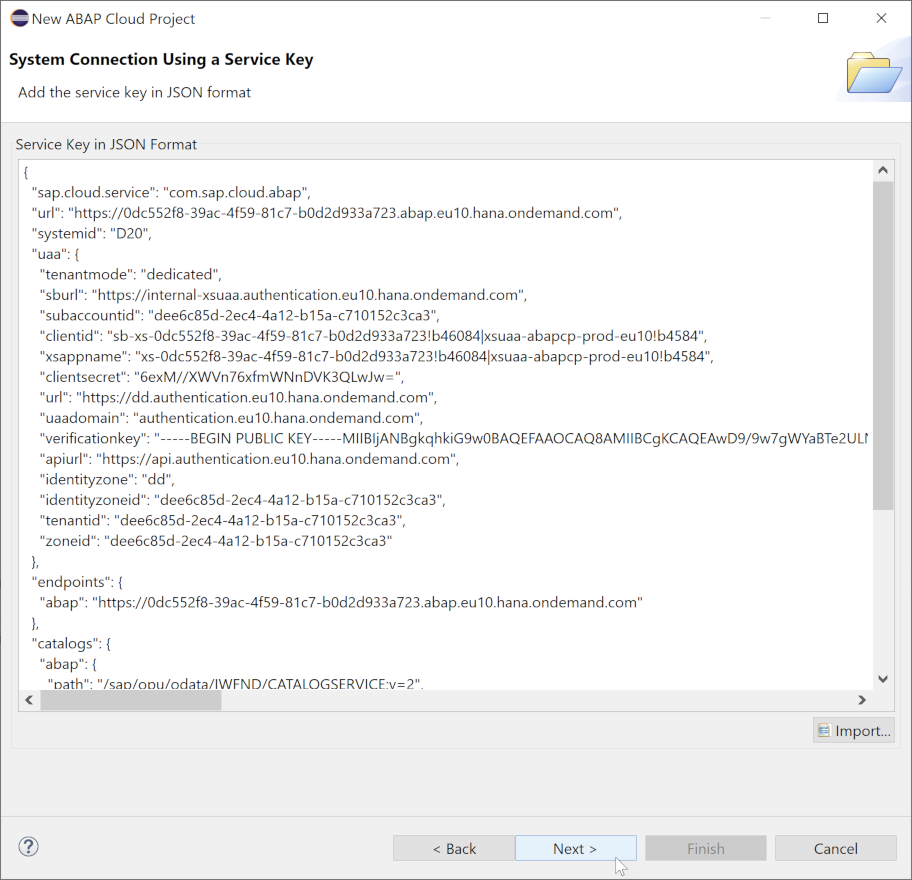Click the "verificationkey" line

(454, 438)
